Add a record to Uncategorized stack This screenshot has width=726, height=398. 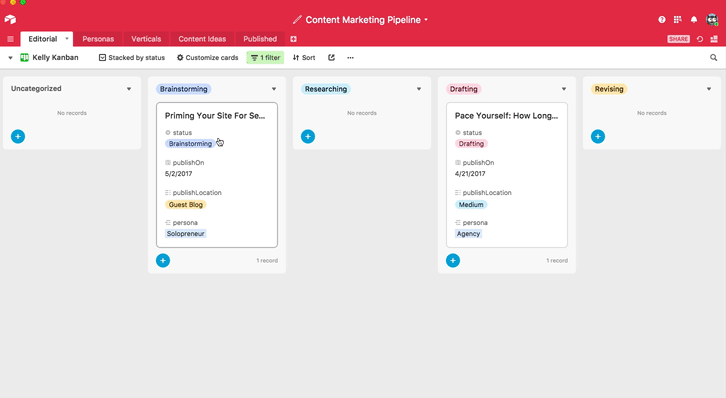[x=18, y=137]
